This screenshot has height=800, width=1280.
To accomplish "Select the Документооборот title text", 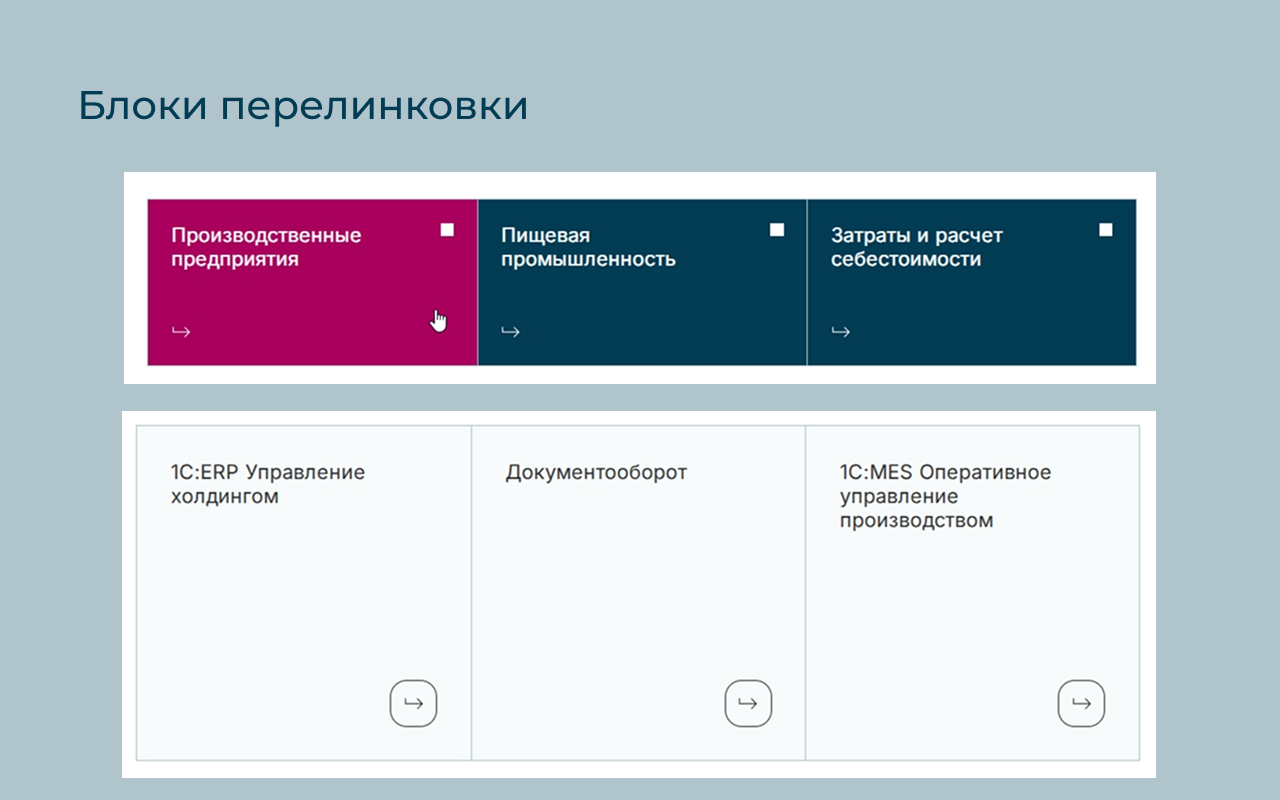I will click(596, 472).
